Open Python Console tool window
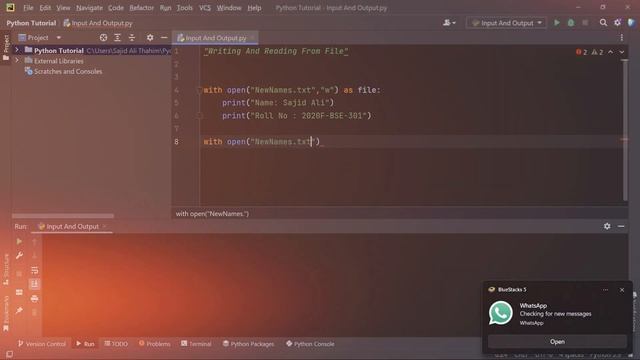The height and width of the screenshot is (360, 640). click(x=310, y=344)
